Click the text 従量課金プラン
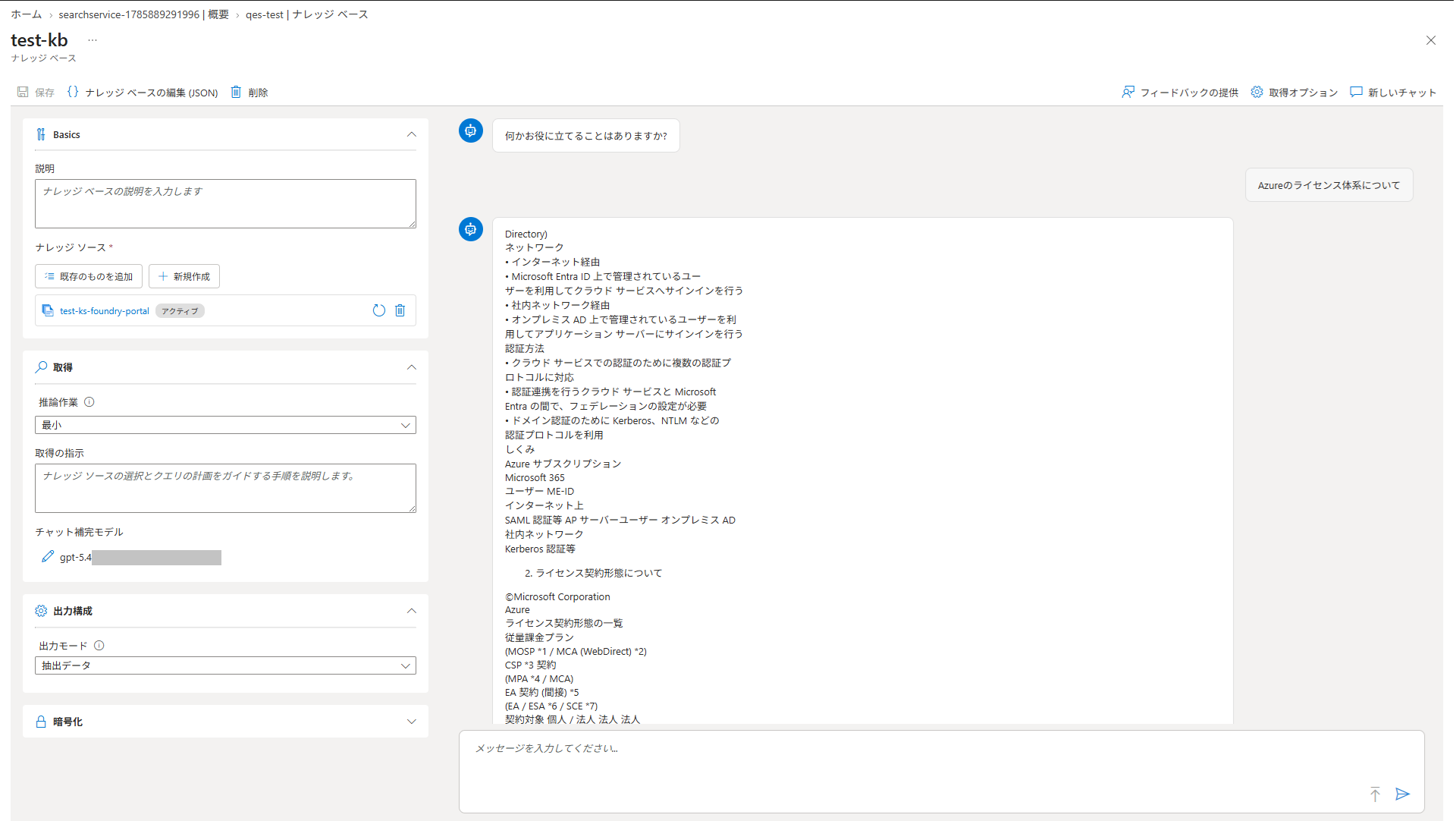1456x821 pixels. click(539, 637)
